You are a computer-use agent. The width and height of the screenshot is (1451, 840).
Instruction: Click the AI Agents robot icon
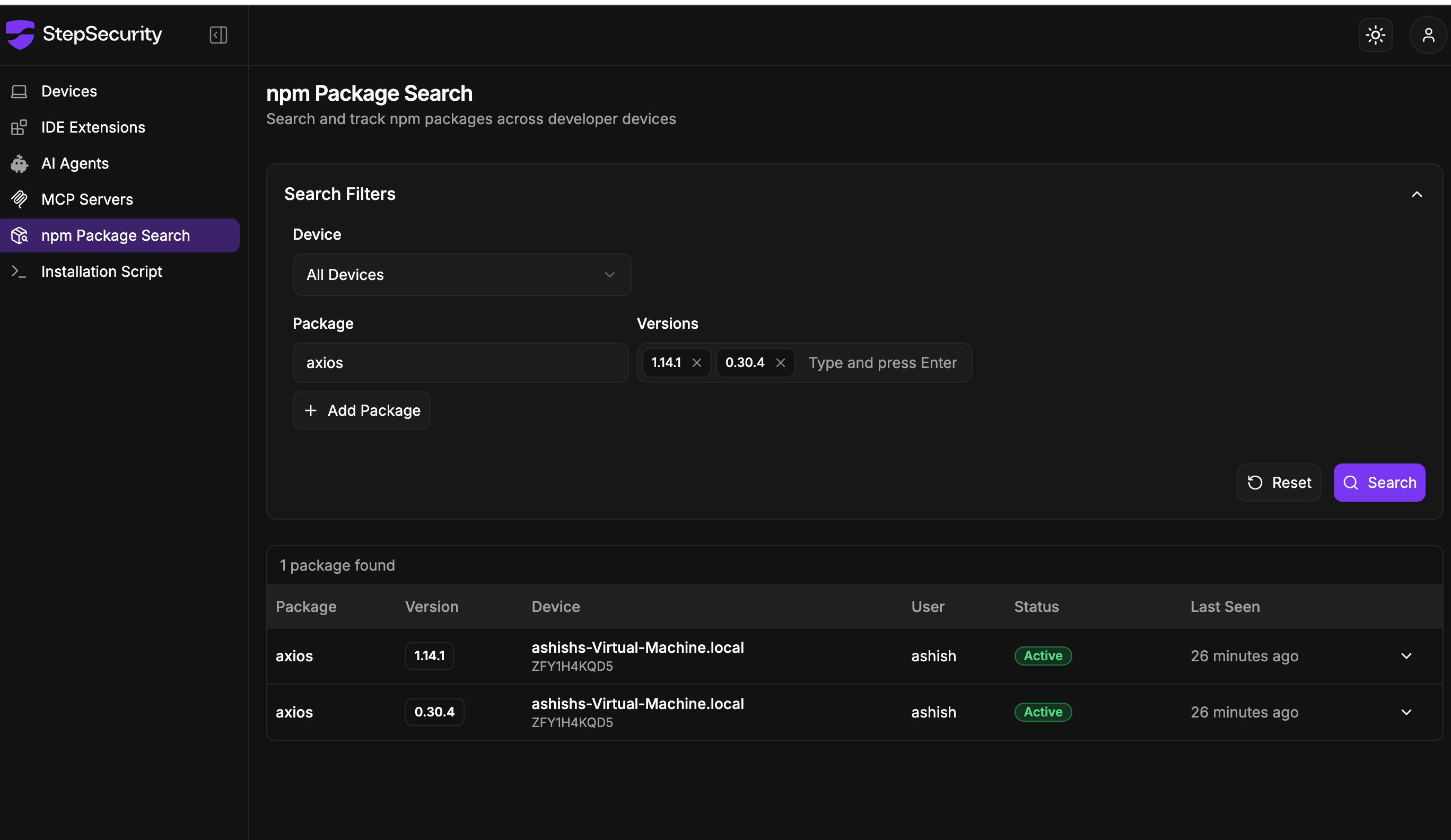19,163
